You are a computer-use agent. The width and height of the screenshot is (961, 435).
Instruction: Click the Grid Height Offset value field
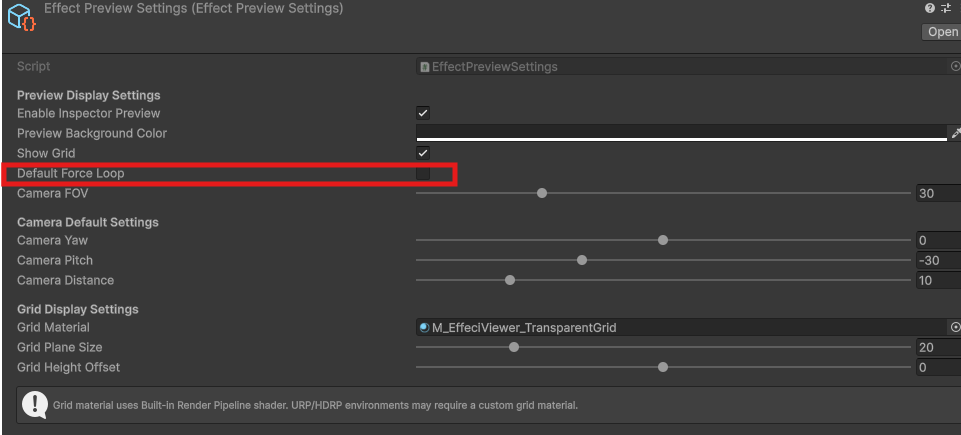pos(937,367)
